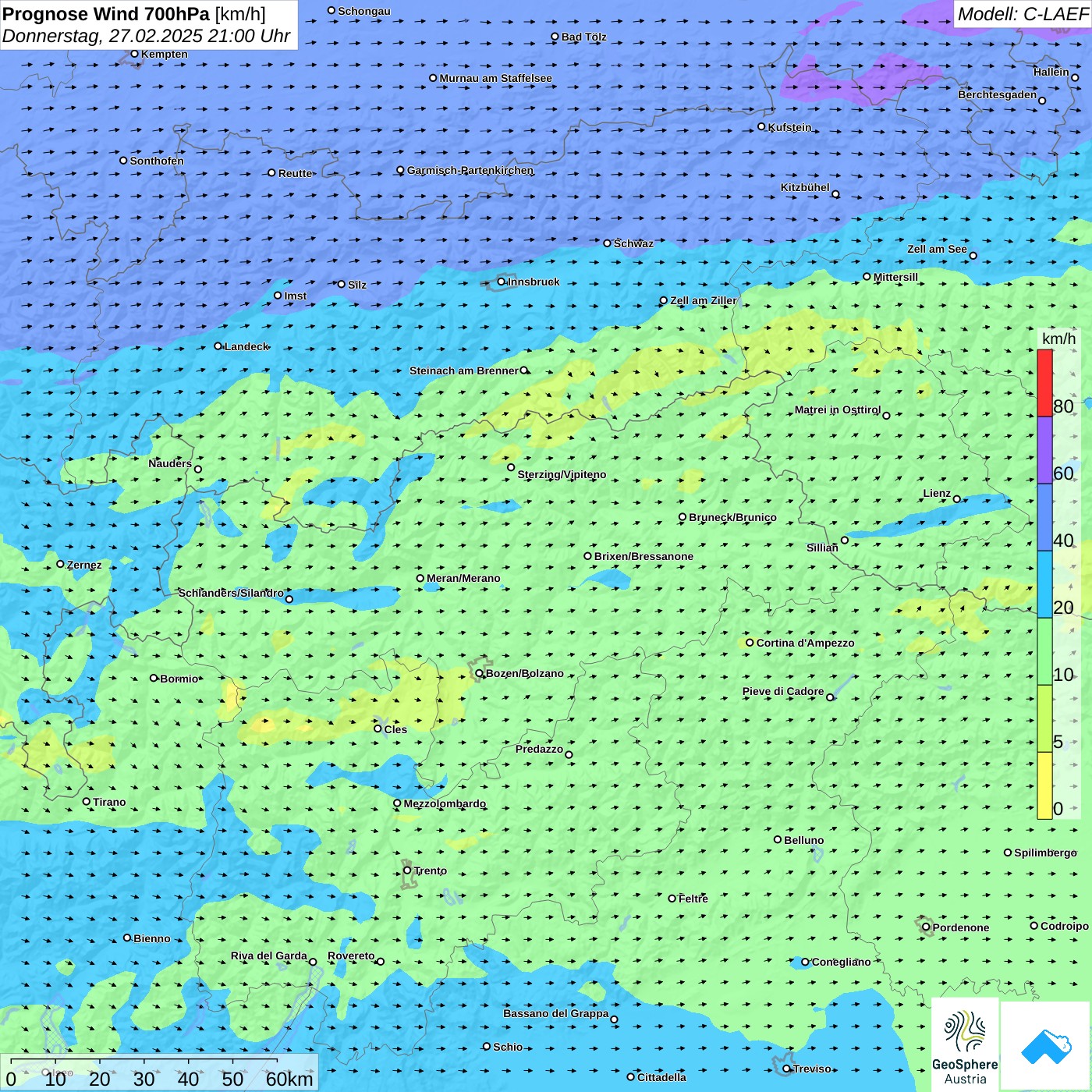Screen dimensions: 1092x1092
Task: Click the Innsbruck city marker circle
Action: [x=501, y=282]
